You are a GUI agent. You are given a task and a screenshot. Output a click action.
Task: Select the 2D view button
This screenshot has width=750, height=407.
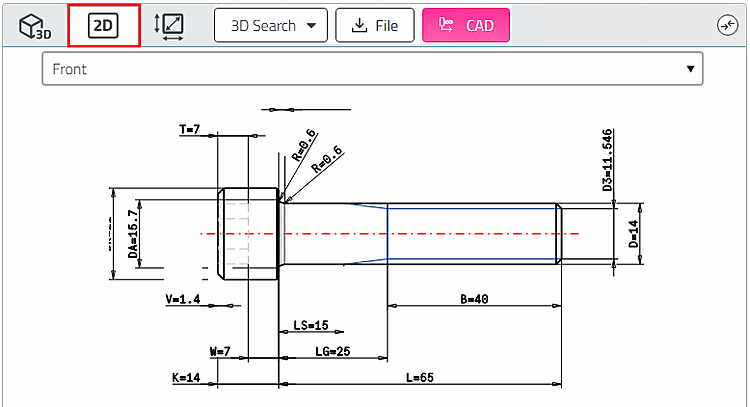click(x=103, y=25)
